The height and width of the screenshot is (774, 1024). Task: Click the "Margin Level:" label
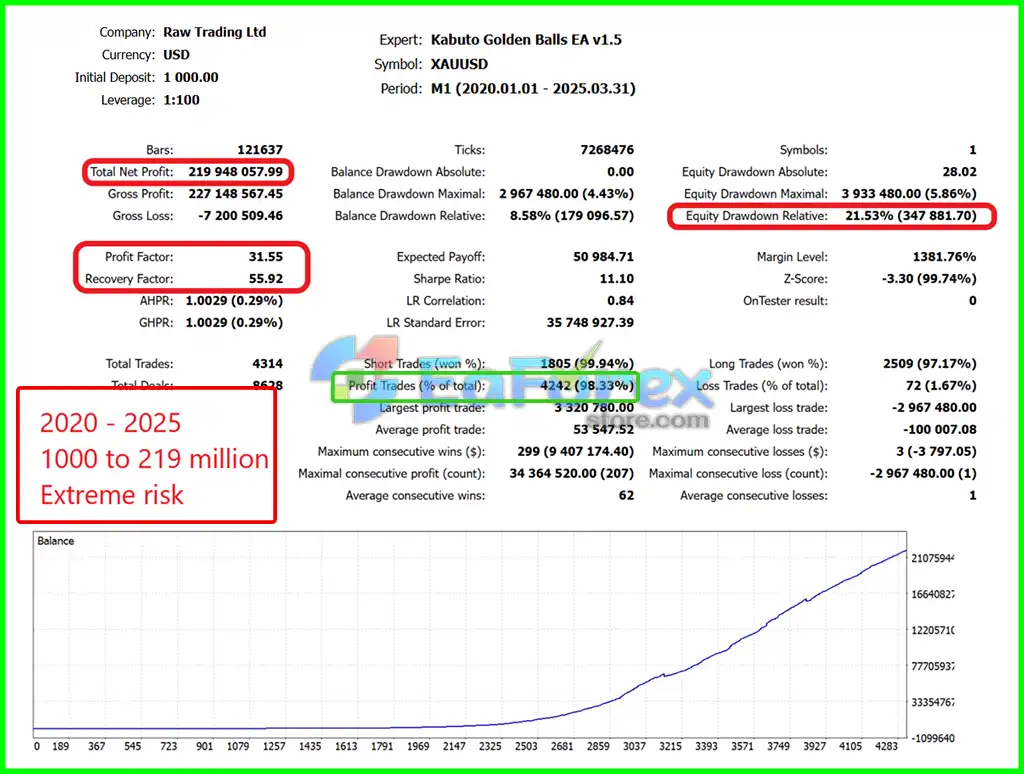(792, 257)
